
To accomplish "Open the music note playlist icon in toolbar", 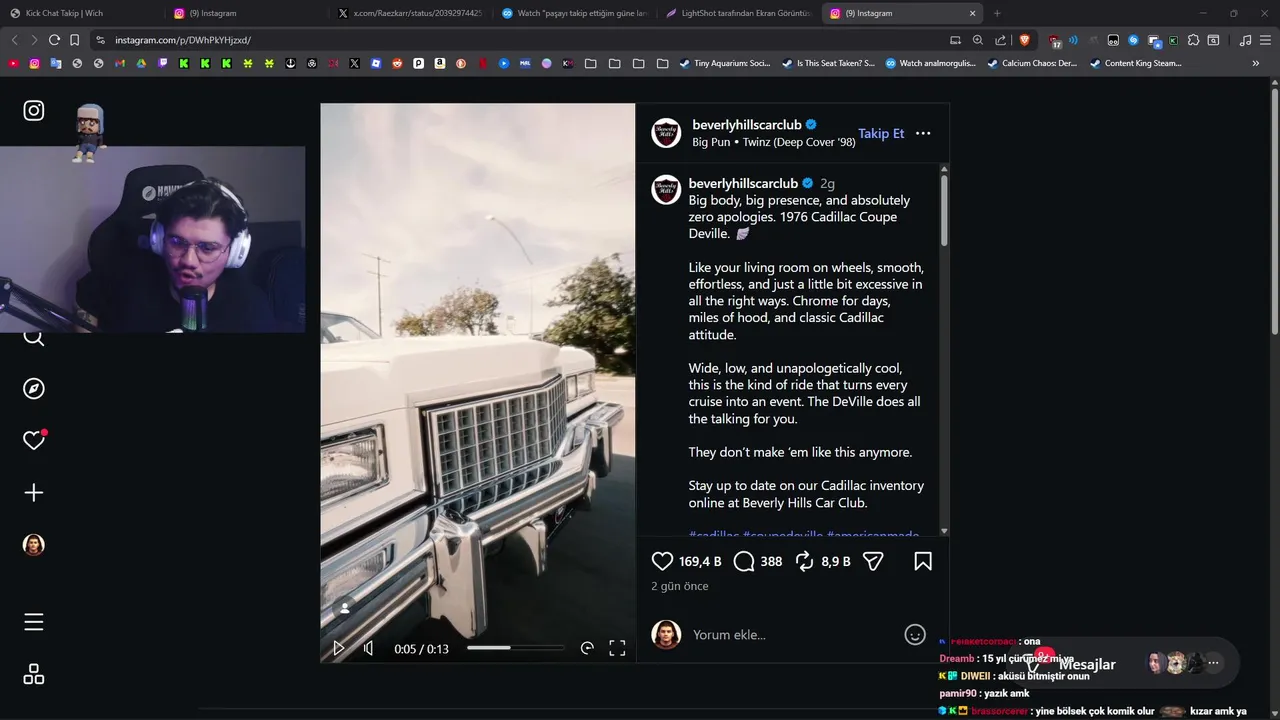I will pos(1245,40).
